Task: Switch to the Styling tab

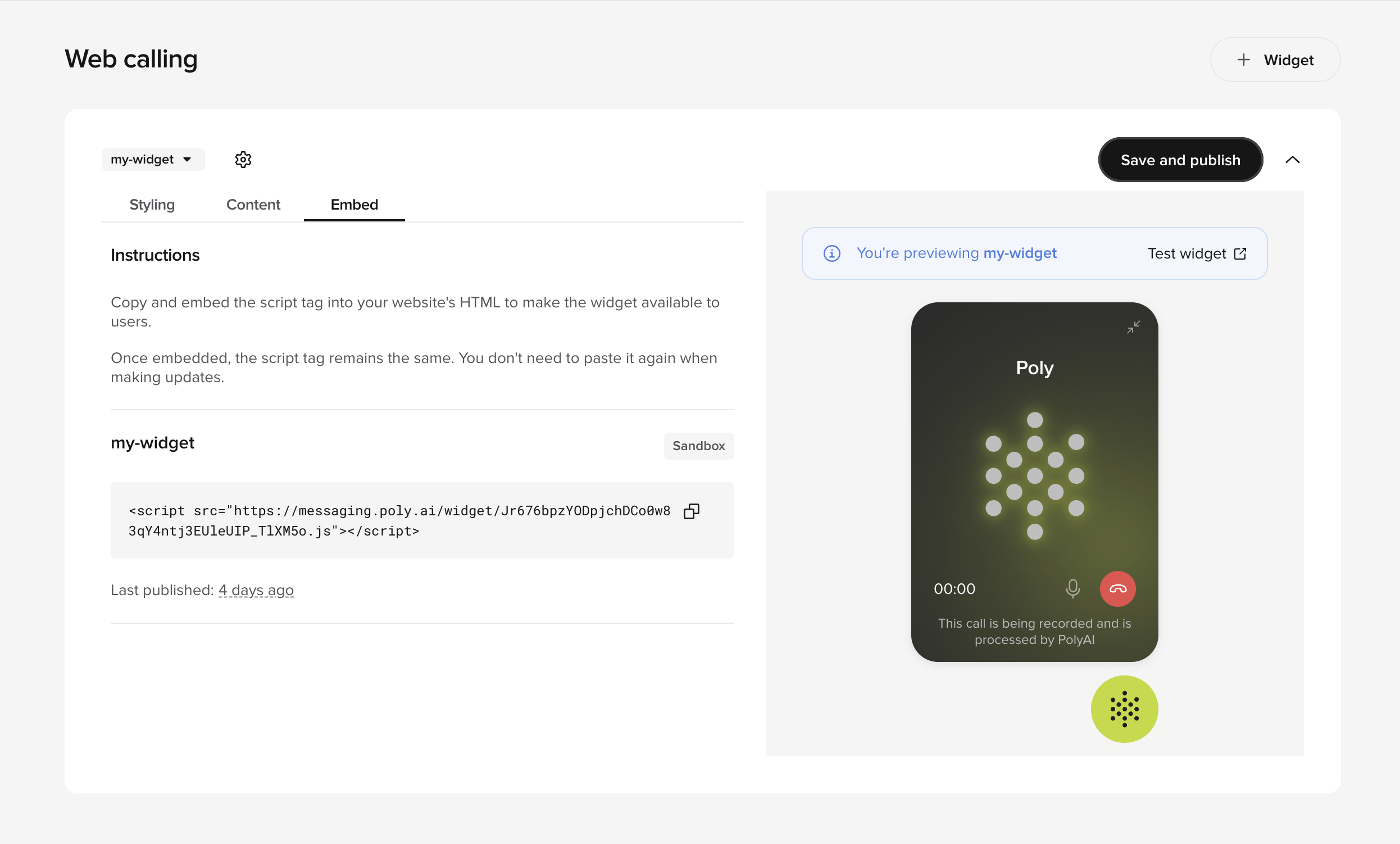Action: [152, 205]
